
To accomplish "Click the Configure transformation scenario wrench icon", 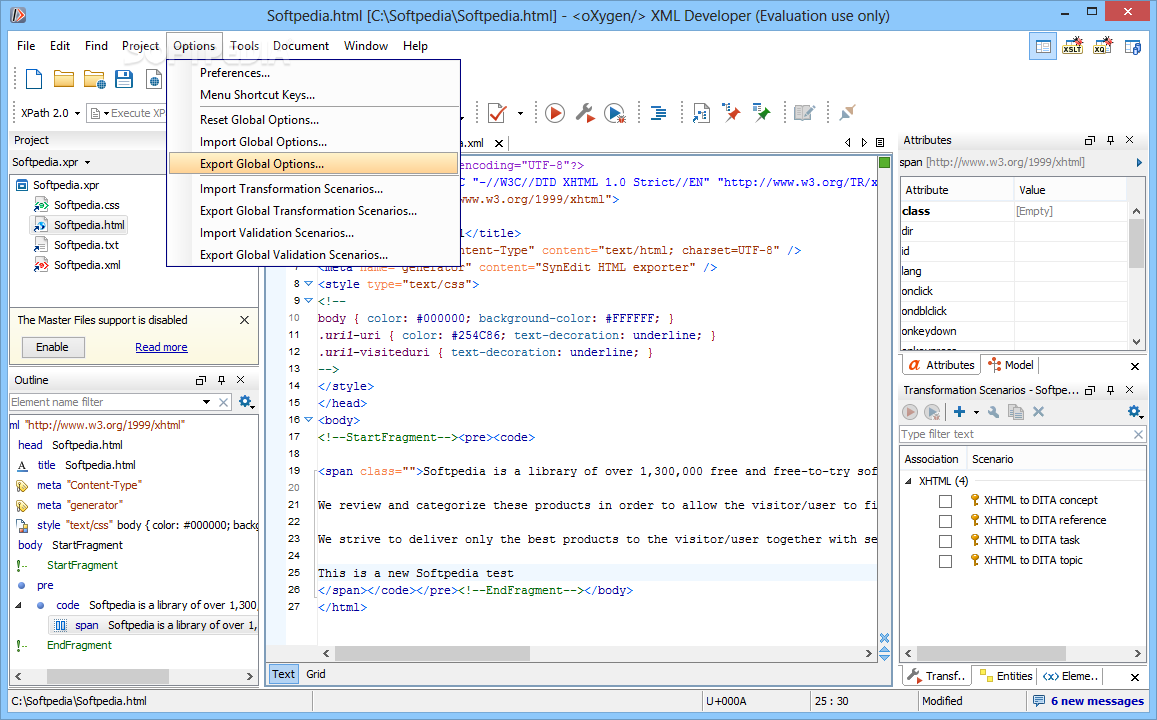I will click(584, 113).
